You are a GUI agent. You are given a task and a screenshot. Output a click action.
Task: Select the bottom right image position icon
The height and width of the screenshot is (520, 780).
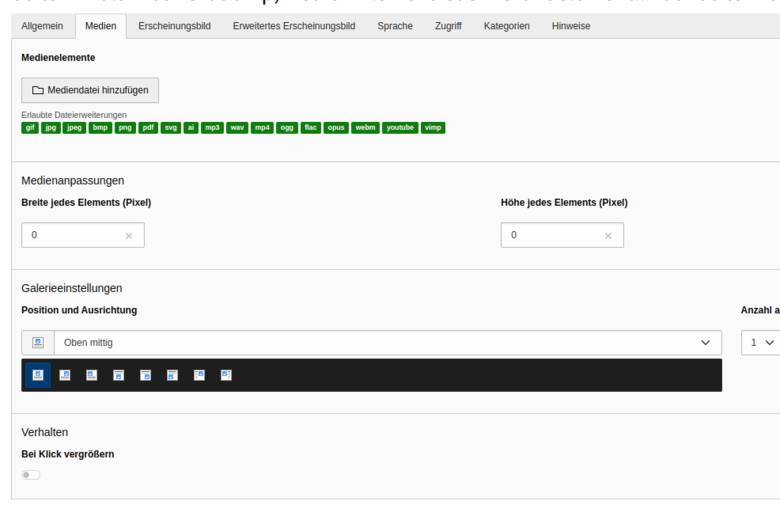[145, 375]
